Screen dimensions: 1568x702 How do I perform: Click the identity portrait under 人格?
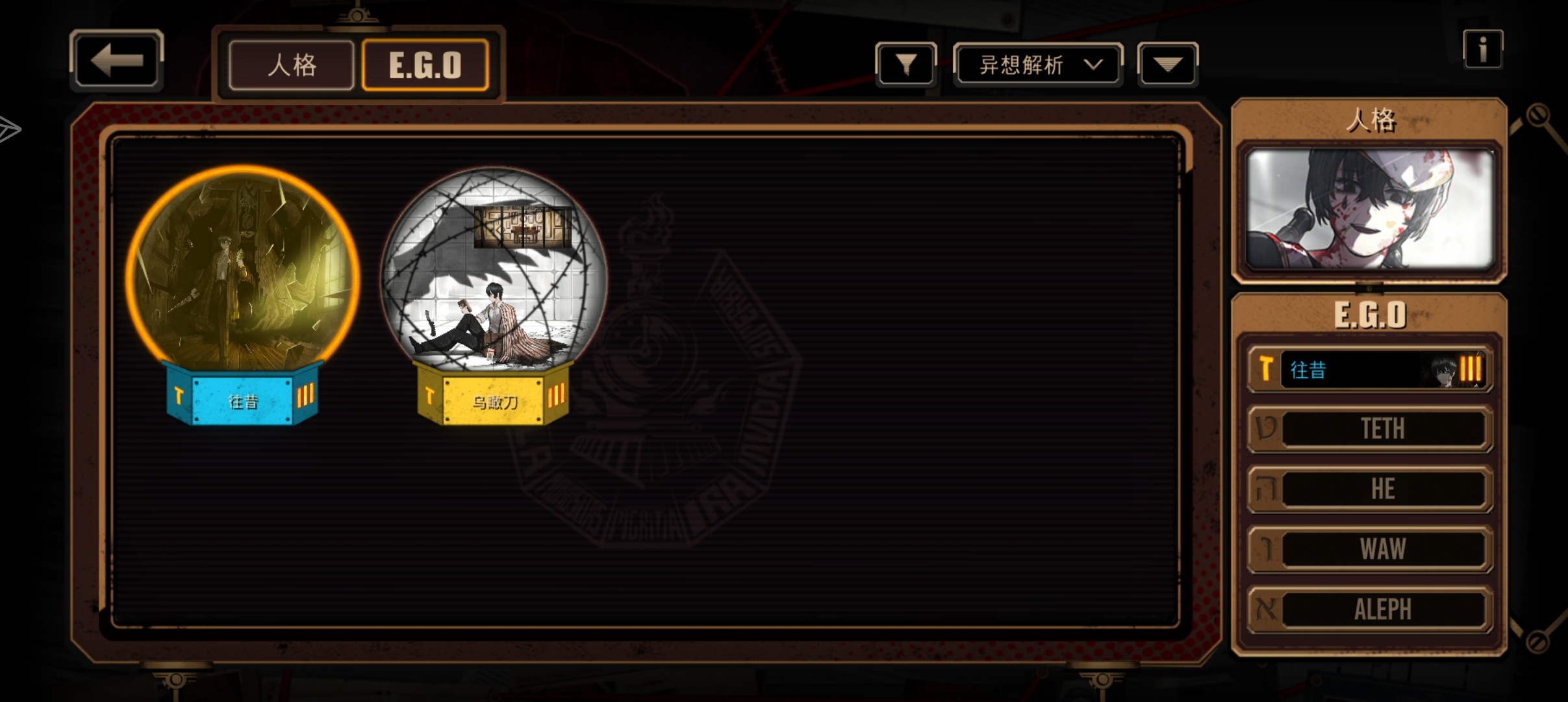(x=1369, y=209)
